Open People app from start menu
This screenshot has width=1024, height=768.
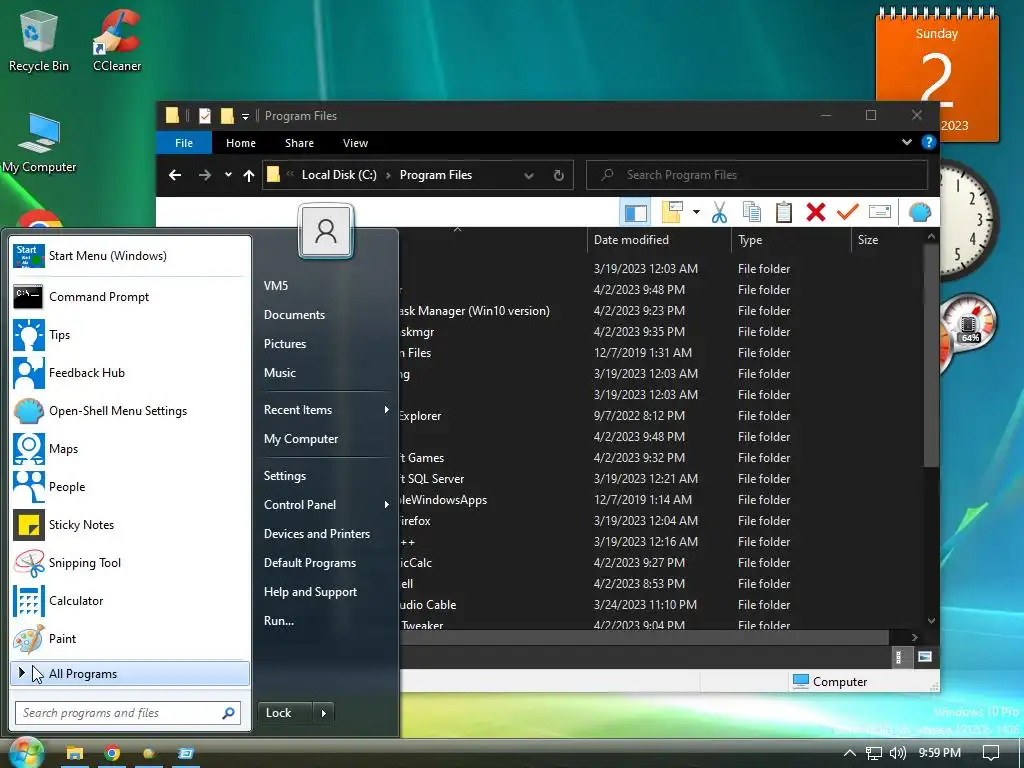tap(130, 487)
